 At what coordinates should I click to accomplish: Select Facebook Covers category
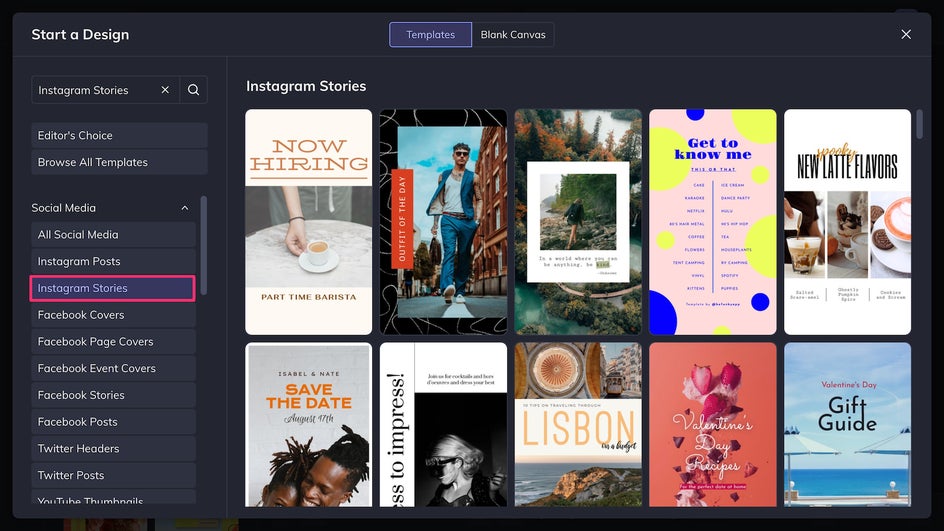tap(113, 315)
